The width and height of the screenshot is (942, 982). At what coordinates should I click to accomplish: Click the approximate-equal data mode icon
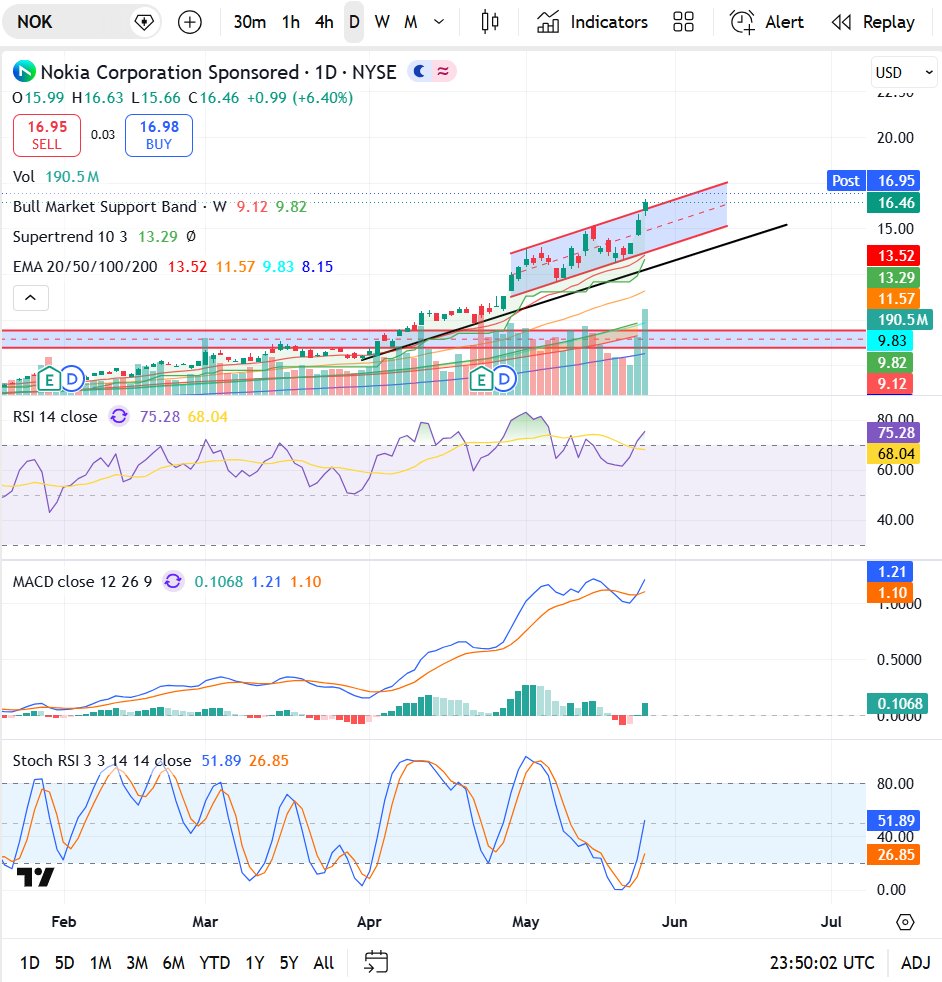click(443, 71)
